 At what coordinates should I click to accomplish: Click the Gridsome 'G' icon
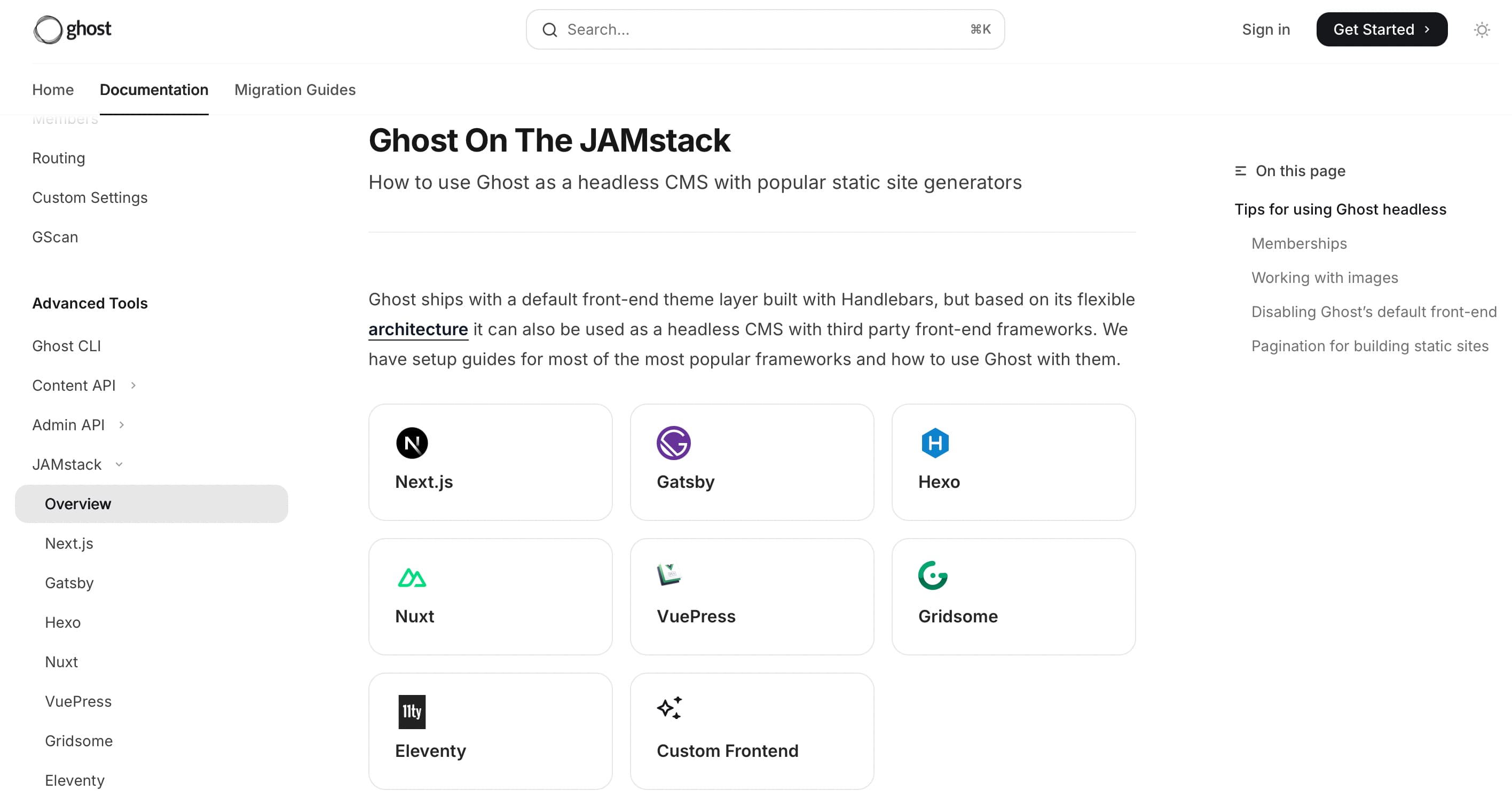point(932,577)
